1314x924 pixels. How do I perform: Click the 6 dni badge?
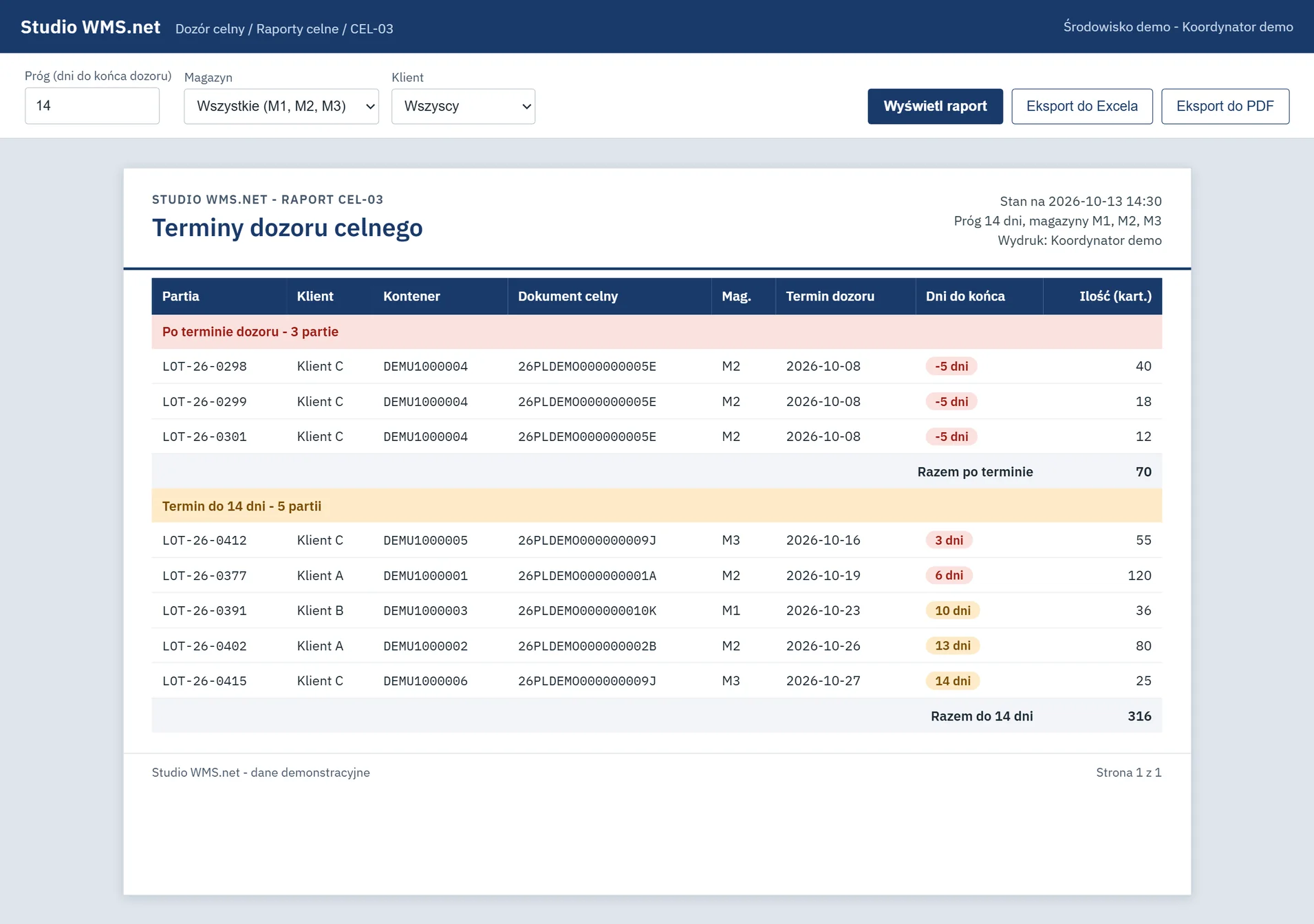pyautogui.click(x=949, y=575)
